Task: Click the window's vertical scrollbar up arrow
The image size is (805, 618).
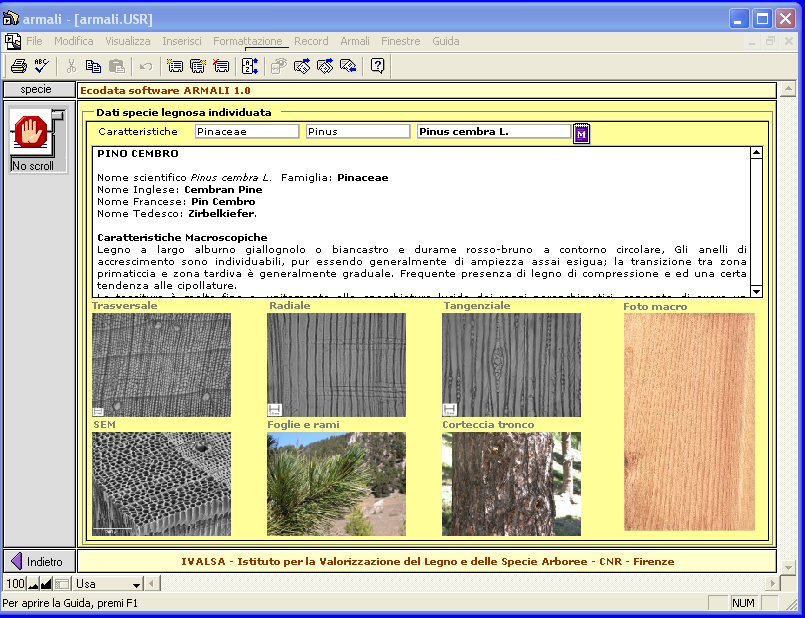Action: click(x=788, y=89)
